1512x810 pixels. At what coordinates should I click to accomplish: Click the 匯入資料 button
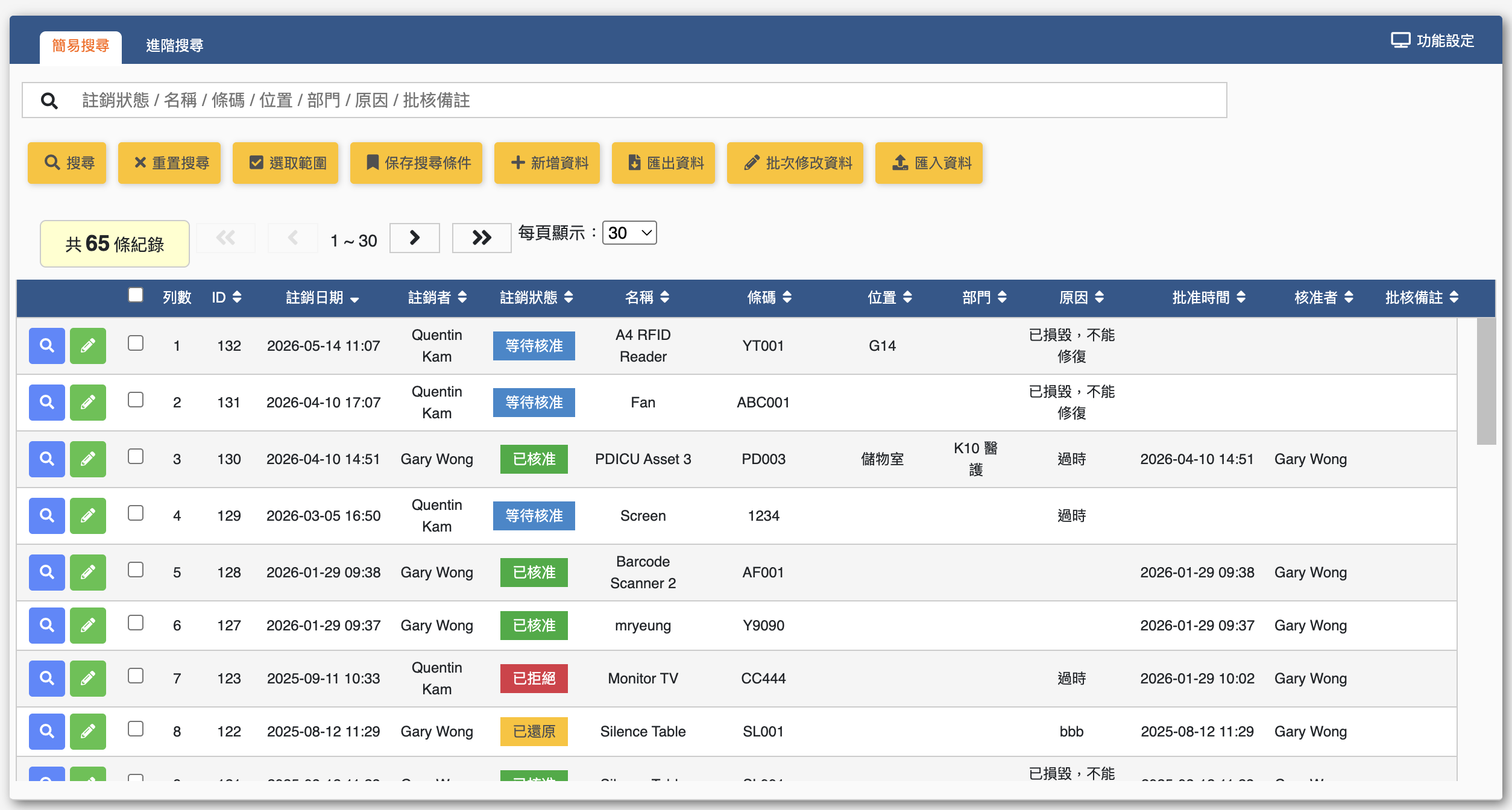[929, 163]
